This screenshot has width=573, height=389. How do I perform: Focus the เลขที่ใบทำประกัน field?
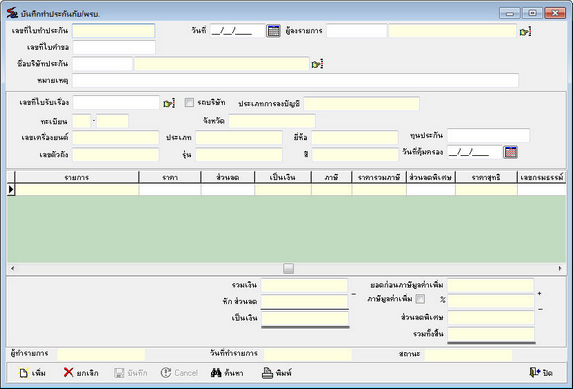tap(114, 31)
